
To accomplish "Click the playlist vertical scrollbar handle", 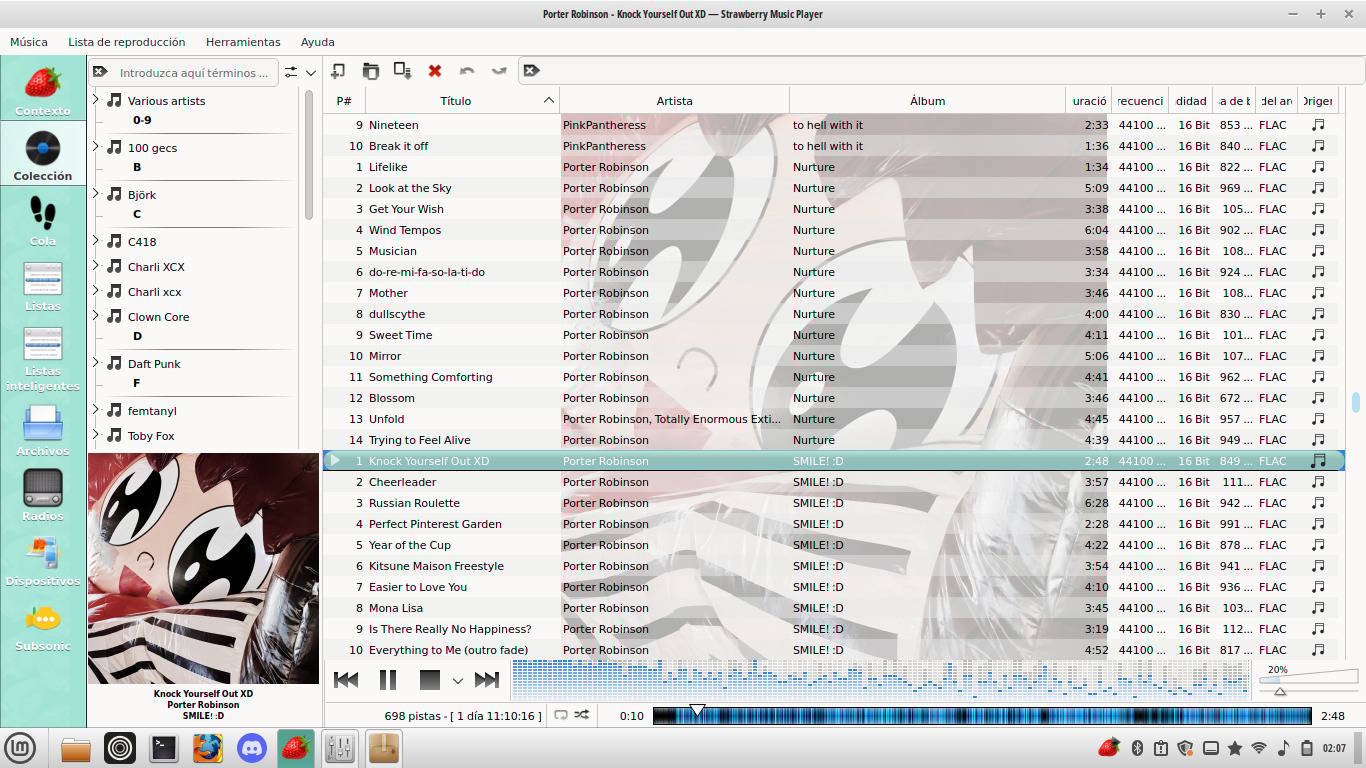I will 1356,402.
